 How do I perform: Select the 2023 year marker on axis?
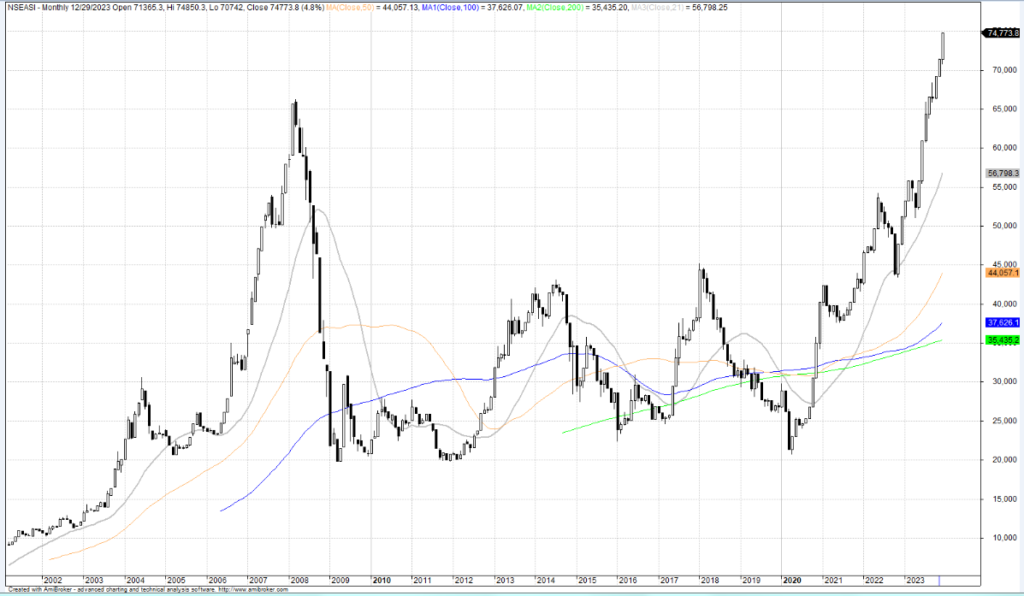pyautogui.click(x=914, y=580)
